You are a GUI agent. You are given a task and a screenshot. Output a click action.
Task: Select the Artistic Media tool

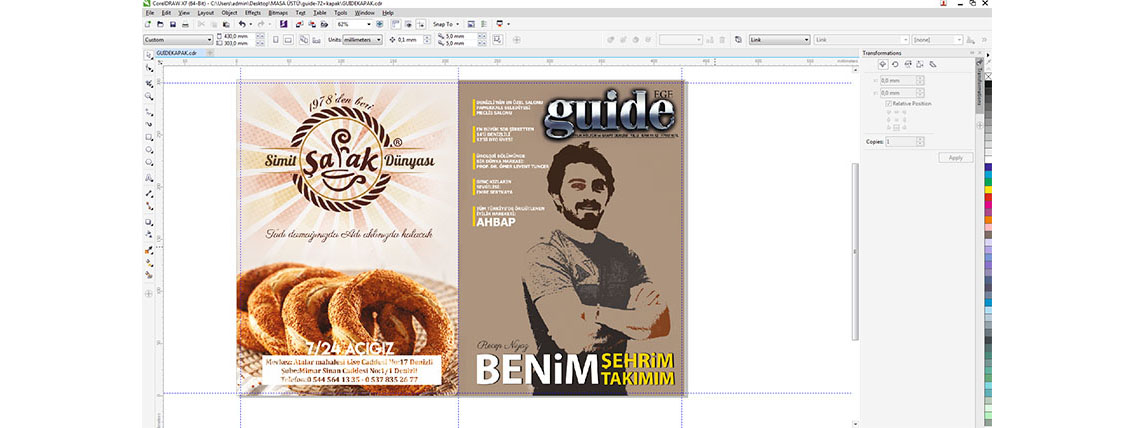click(x=149, y=124)
